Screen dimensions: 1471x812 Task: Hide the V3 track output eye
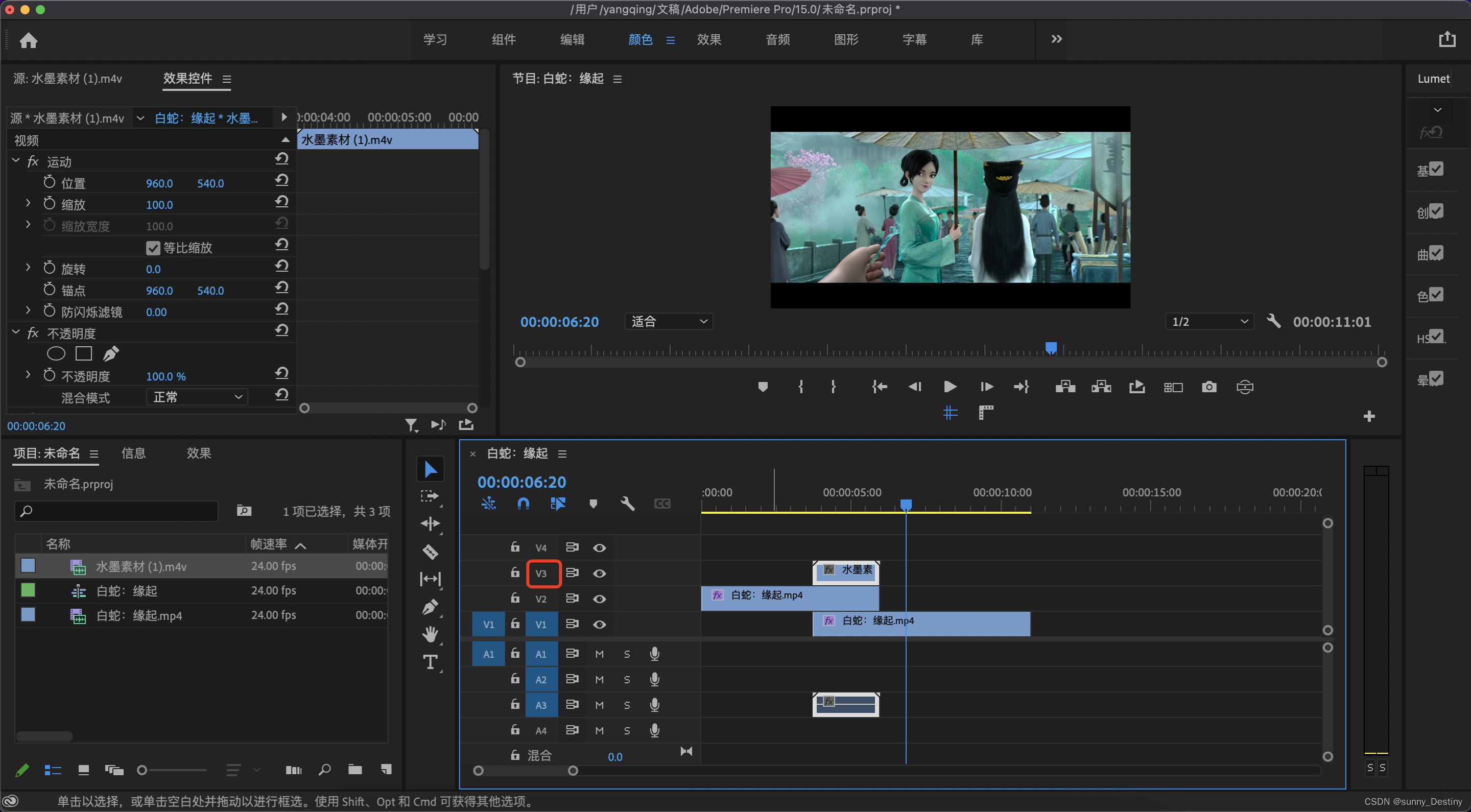[x=599, y=574]
